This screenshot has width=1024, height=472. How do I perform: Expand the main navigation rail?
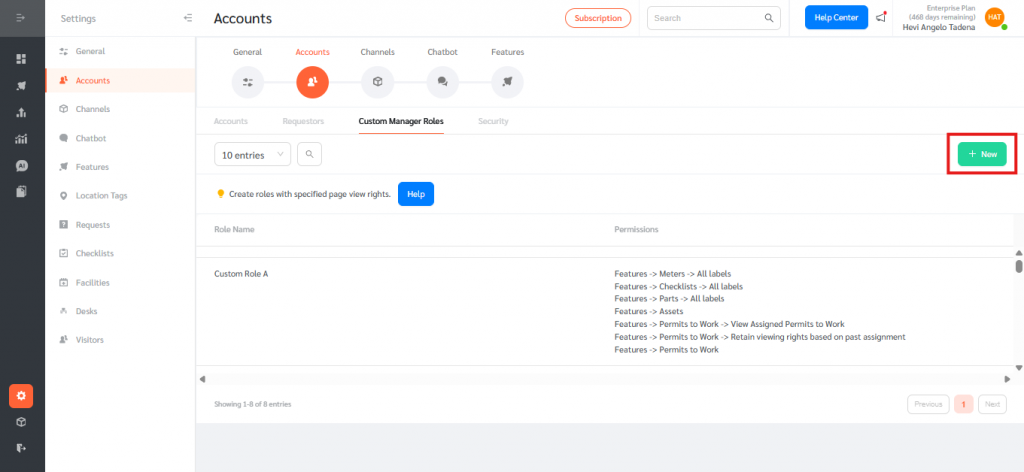(21, 18)
